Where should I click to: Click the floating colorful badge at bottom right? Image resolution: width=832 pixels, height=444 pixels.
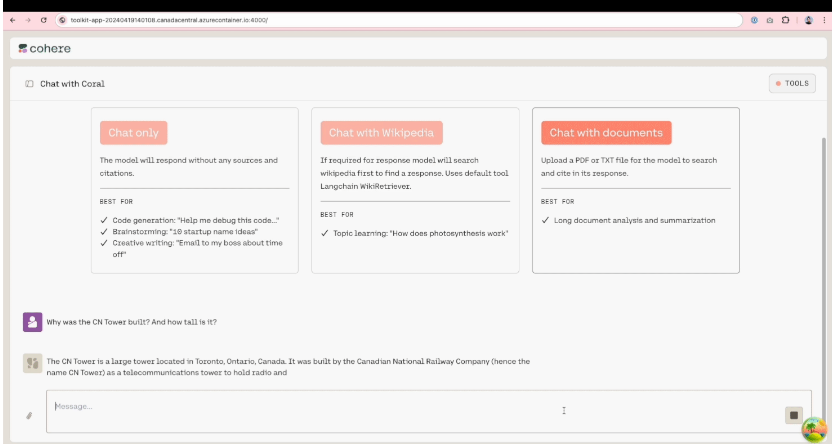[814, 429]
